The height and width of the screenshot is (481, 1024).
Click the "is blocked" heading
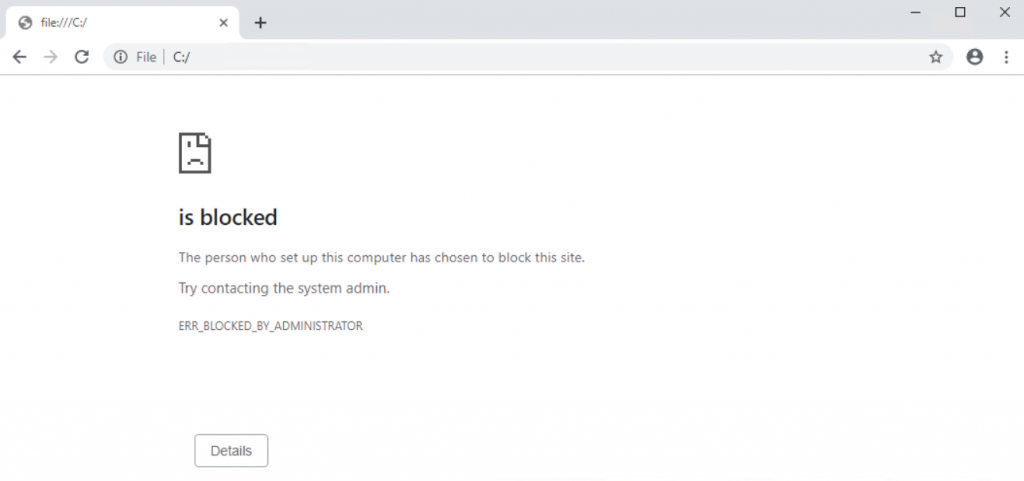pos(228,216)
